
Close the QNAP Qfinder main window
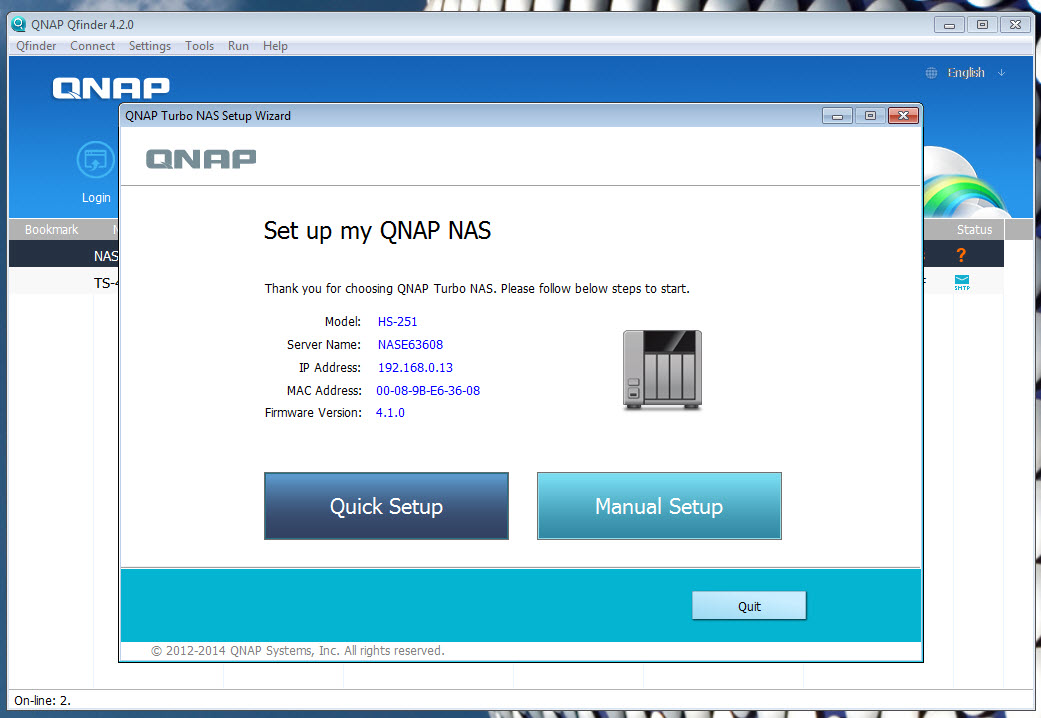click(1016, 25)
